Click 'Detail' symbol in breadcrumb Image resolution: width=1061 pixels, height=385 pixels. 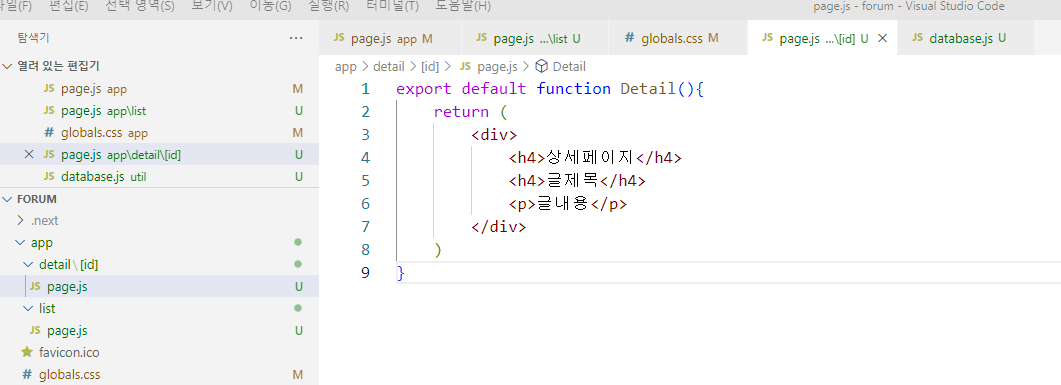(x=569, y=66)
